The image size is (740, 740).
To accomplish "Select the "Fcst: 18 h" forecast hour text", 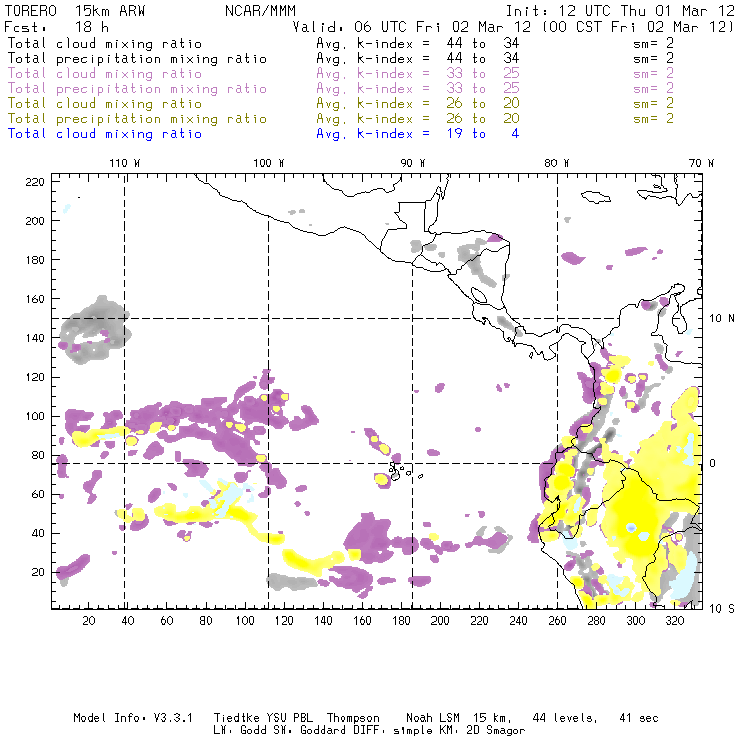I will coord(57,27).
